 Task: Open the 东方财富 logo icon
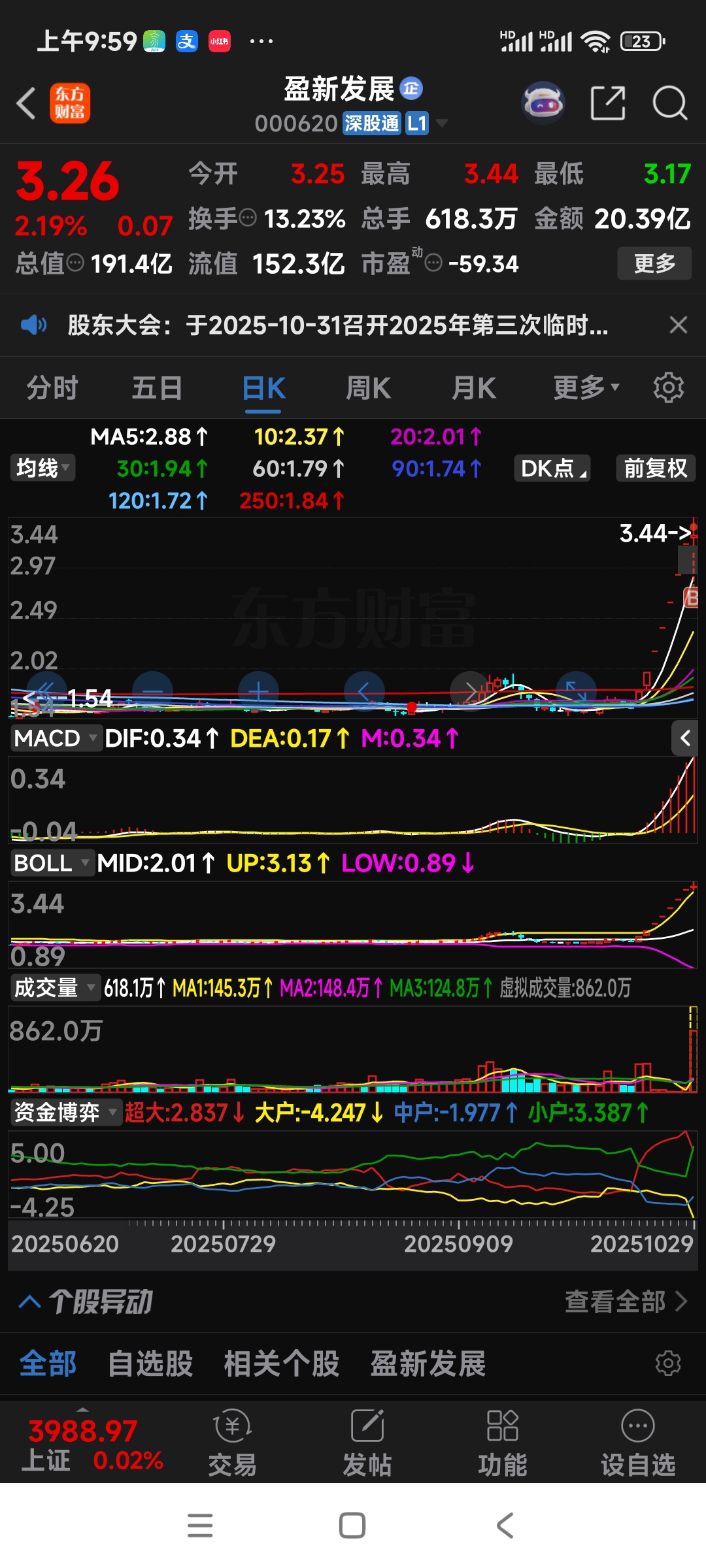click(70, 103)
